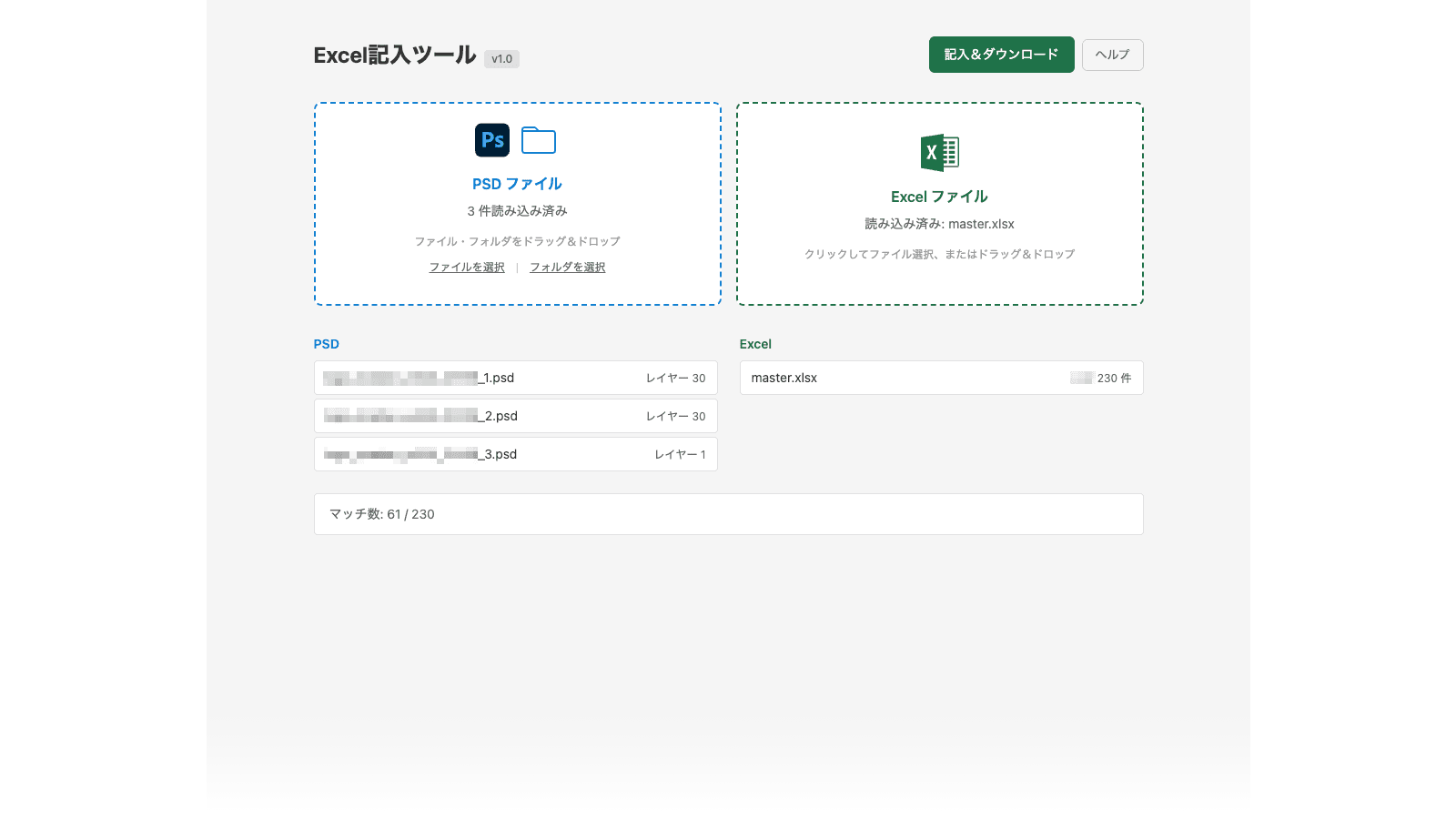This screenshot has height=819, width=1456.
Task: Select the file row ending in _3.psd
Action: [516, 454]
